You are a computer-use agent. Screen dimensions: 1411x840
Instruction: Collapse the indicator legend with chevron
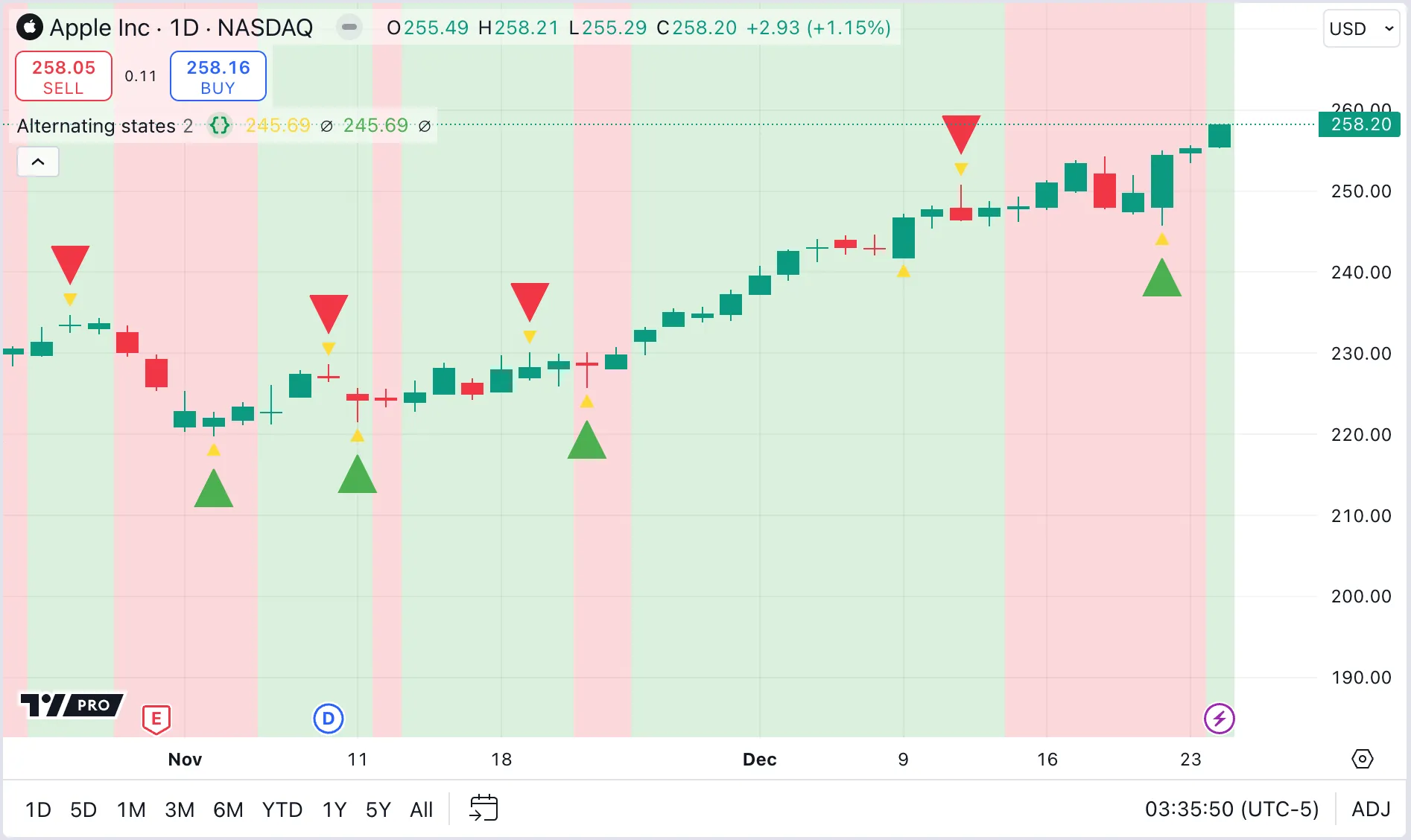tap(38, 162)
